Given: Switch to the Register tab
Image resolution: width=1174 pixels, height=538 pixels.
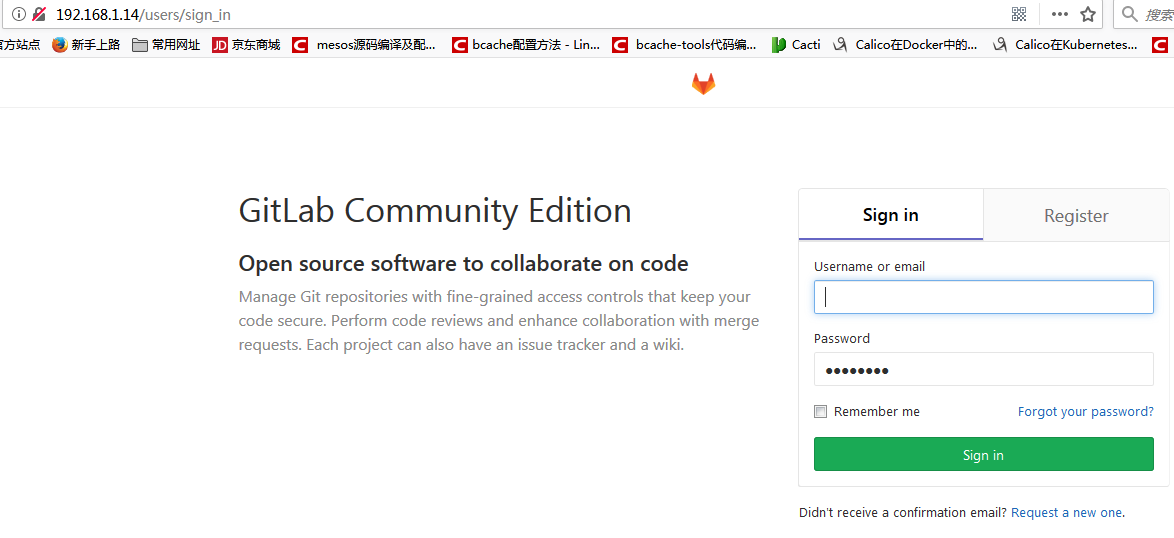Looking at the screenshot, I should click(x=1076, y=215).
